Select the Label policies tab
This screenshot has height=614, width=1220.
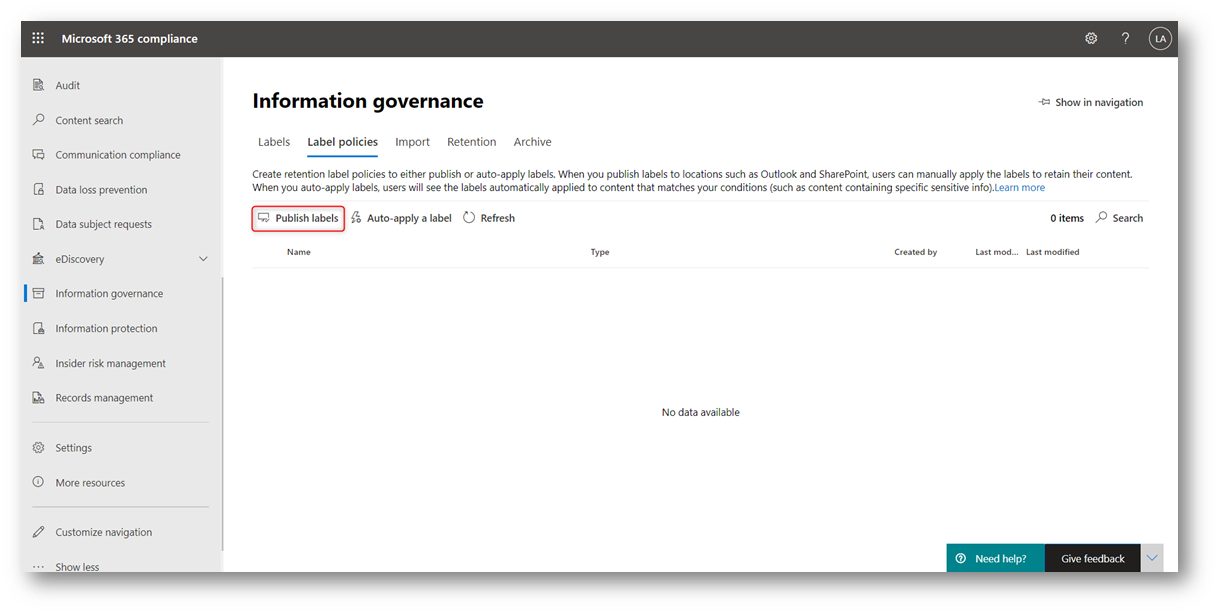342,142
